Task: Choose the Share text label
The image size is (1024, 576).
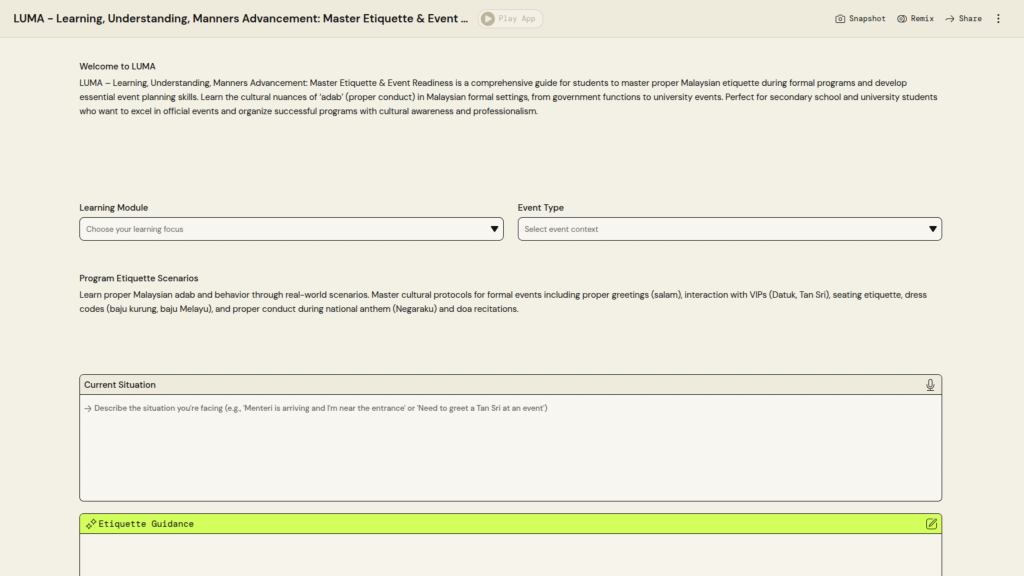Action: click(x=970, y=19)
